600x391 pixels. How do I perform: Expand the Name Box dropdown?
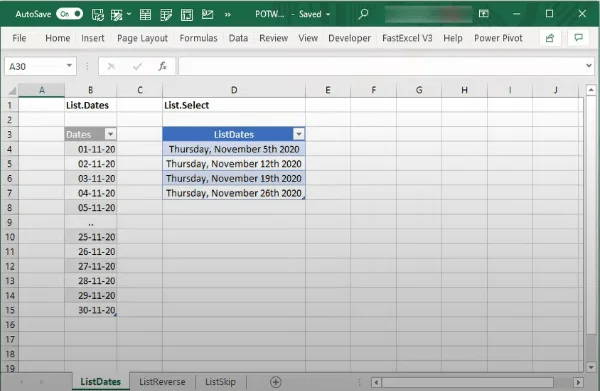pos(69,66)
